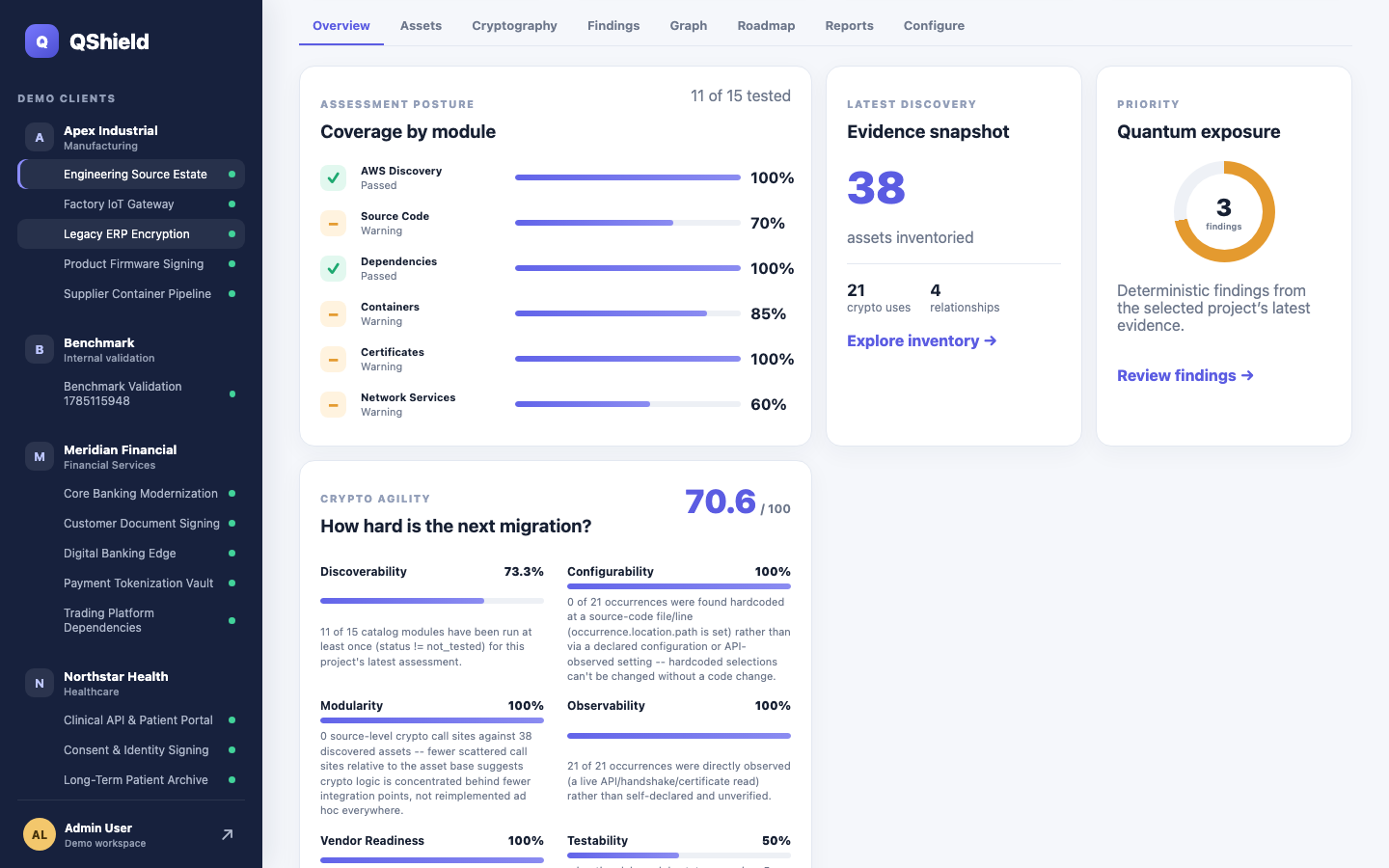Open Payment Tokenization Vault project

pyautogui.click(x=131, y=583)
